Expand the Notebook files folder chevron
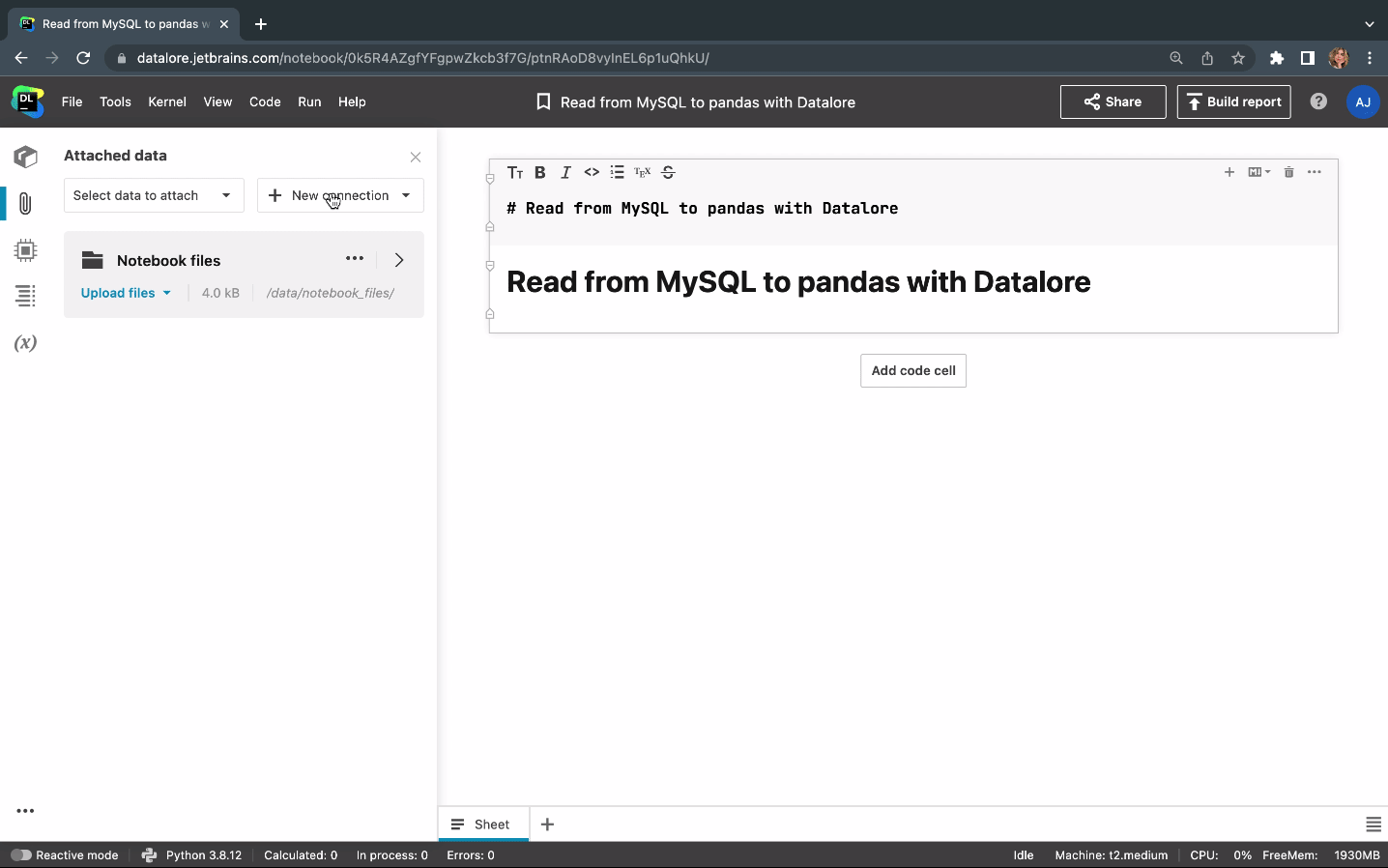 pyautogui.click(x=399, y=260)
